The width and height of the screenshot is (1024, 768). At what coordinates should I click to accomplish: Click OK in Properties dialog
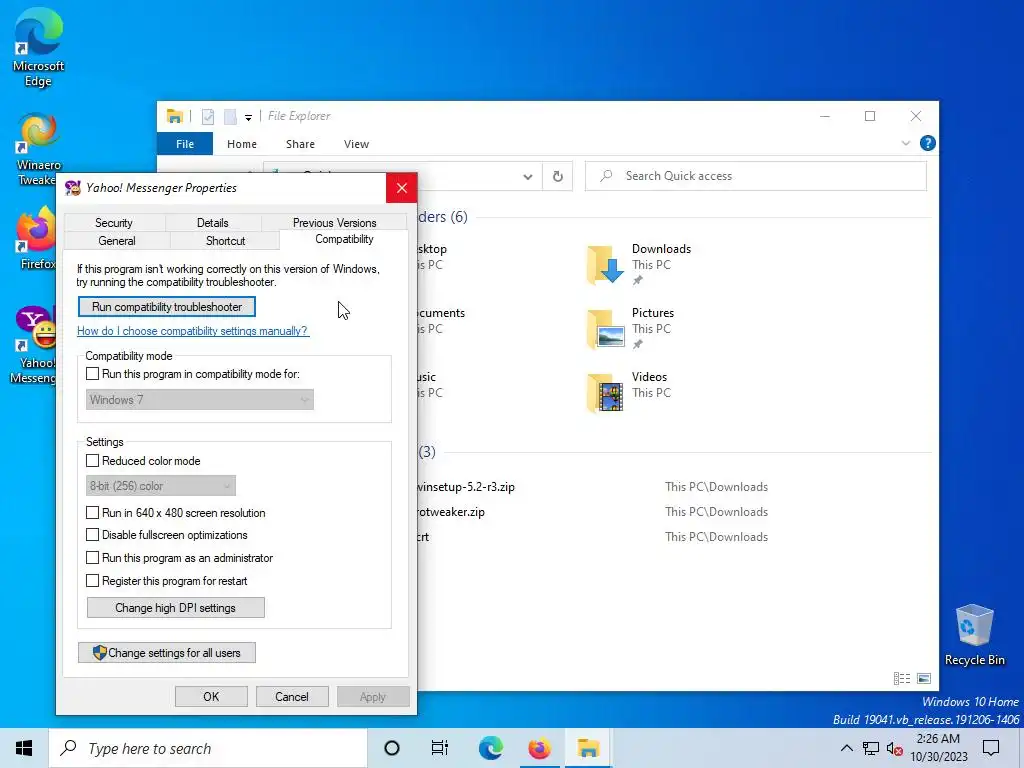(211, 697)
